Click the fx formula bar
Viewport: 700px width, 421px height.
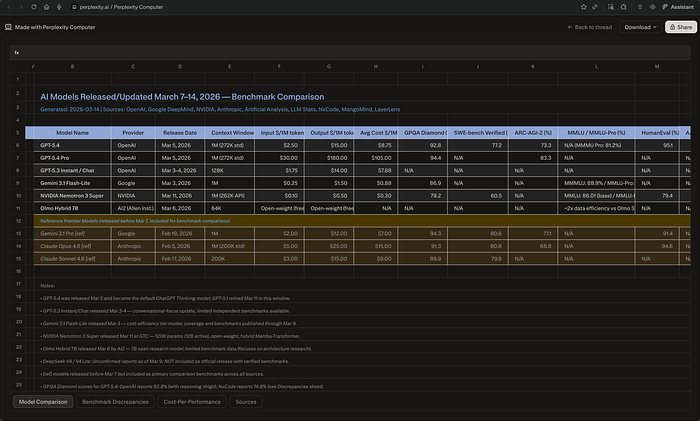350,53
